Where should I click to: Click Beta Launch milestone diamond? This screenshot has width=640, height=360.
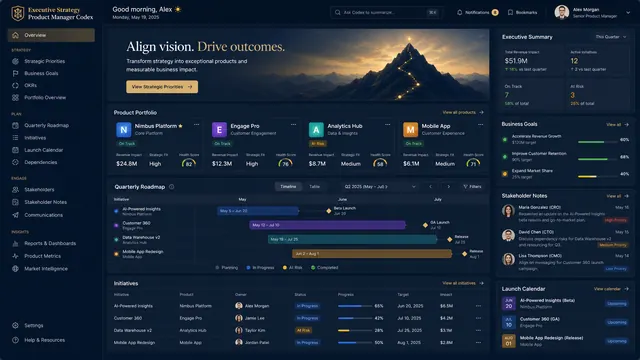tap(329, 211)
